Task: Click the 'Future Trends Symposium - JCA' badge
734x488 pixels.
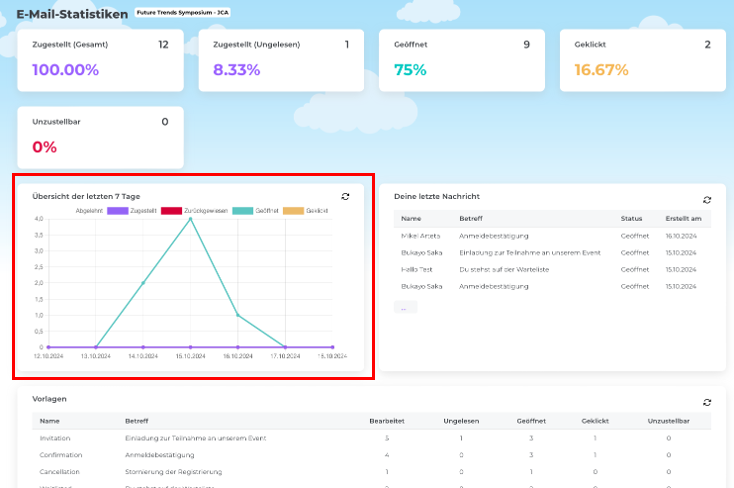Action: 183,13
